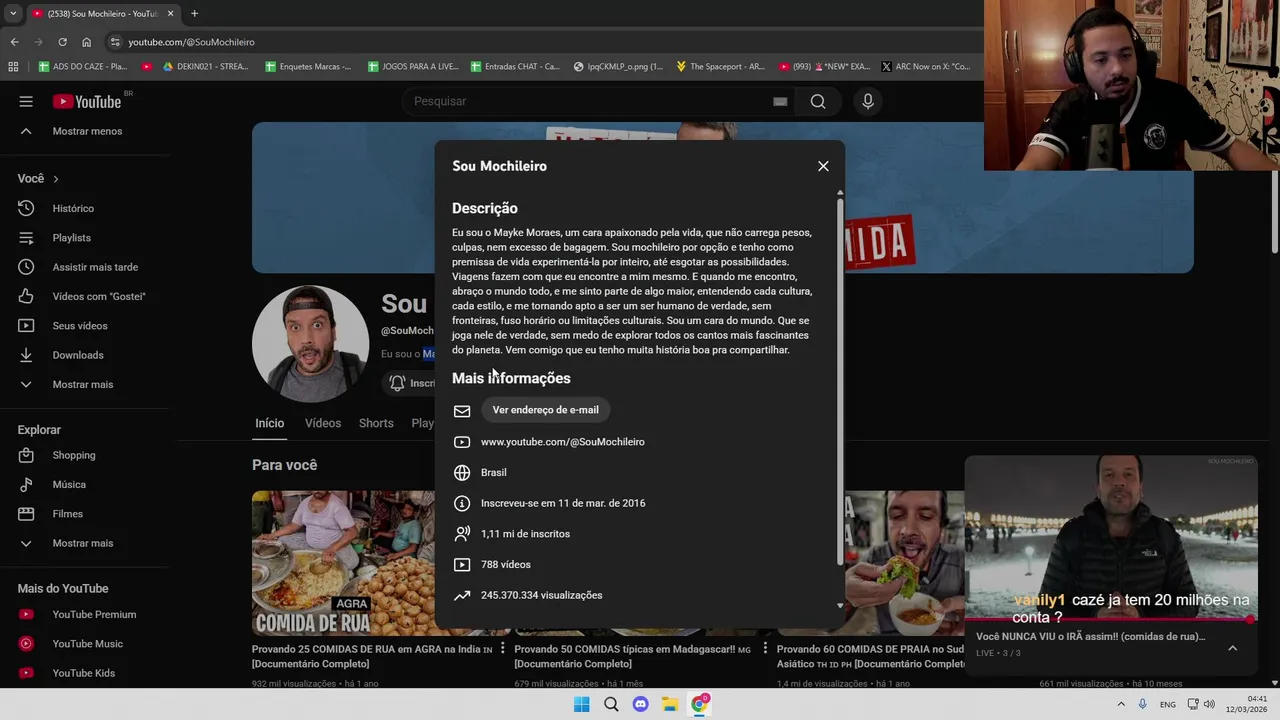The image size is (1280, 720).
Task: Click the Pesquisar search input
Action: [600, 101]
